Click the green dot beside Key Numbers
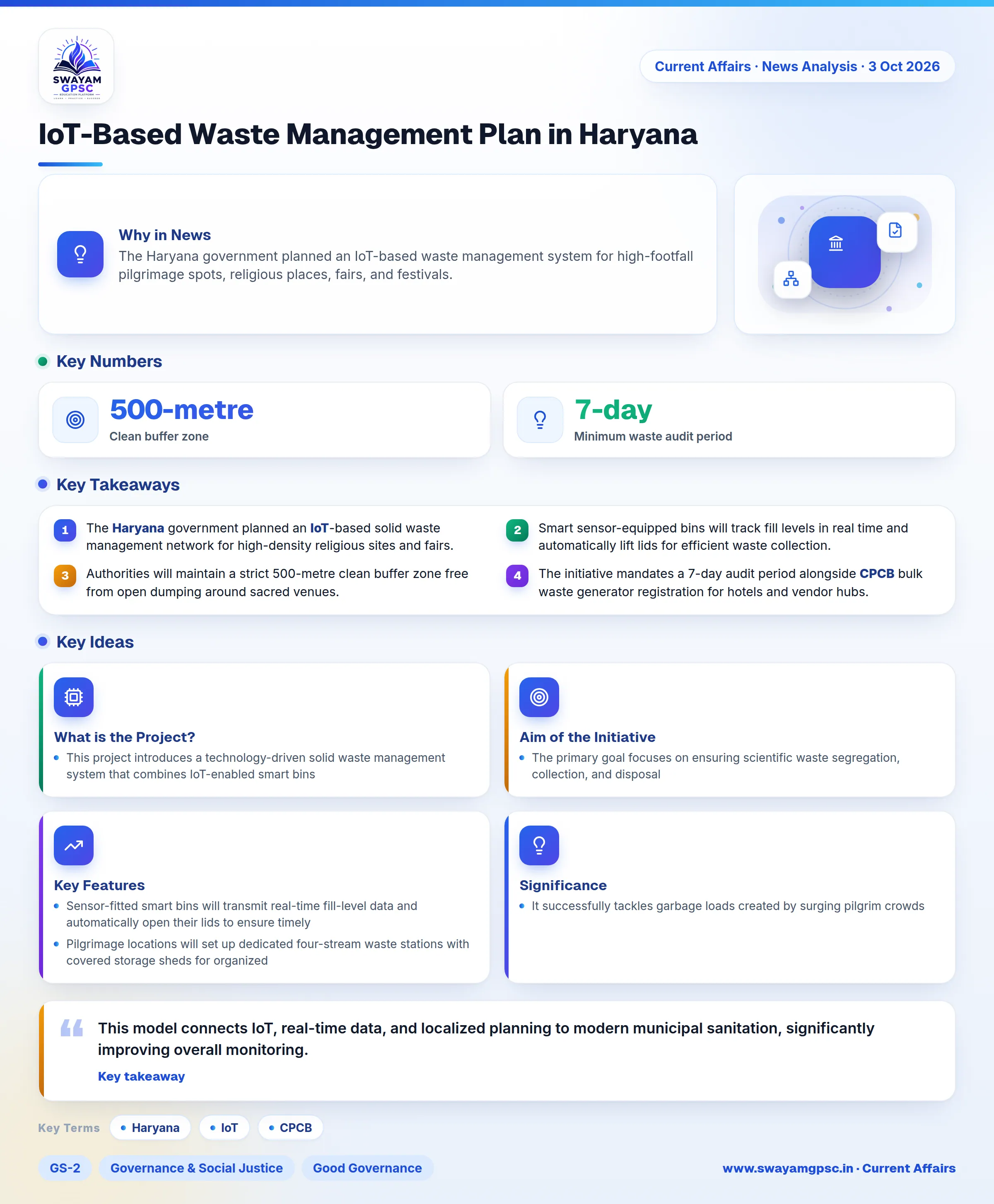Viewport: 994px width, 1204px height. [x=42, y=361]
